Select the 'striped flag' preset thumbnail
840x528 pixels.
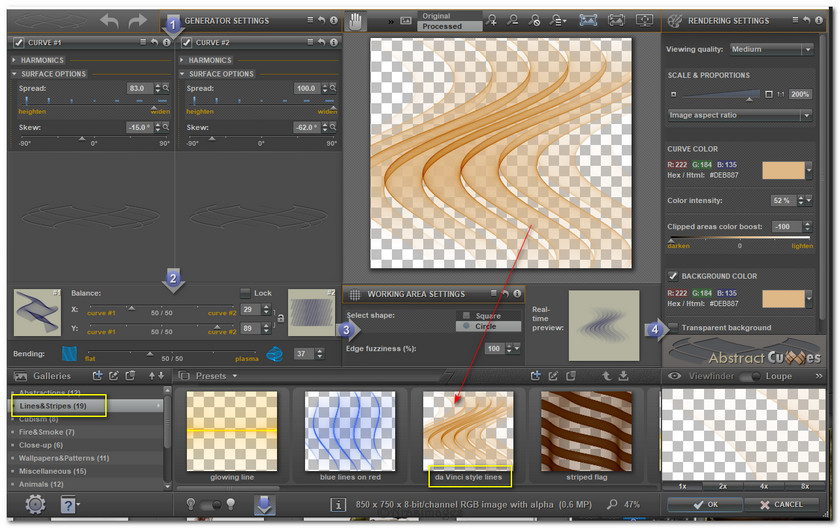pyautogui.click(x=586, y=432)
